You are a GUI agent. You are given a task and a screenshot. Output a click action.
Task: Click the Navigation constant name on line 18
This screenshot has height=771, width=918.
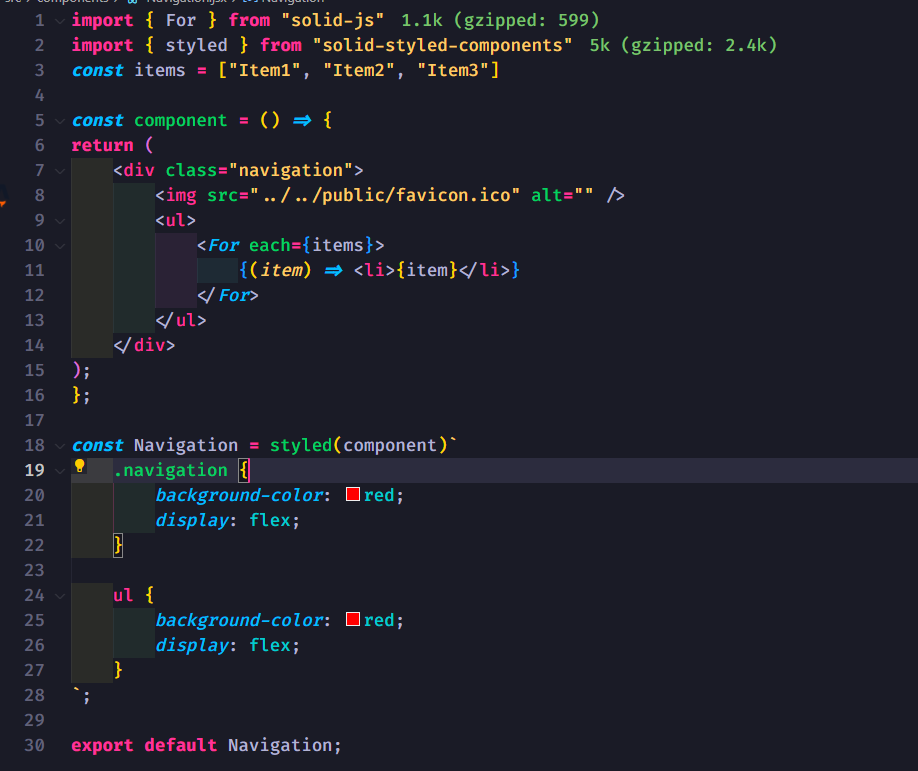pyautogui.click(x=186, y=445)
